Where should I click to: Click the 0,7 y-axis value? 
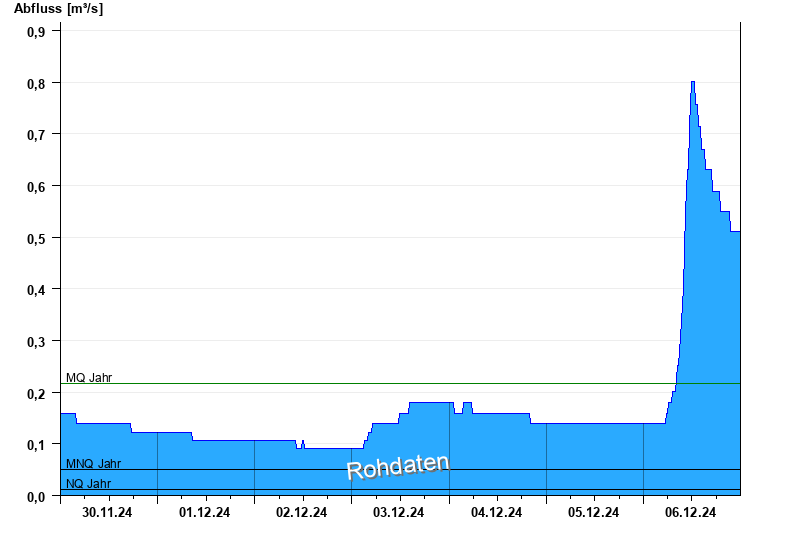(x=36, y=134)
